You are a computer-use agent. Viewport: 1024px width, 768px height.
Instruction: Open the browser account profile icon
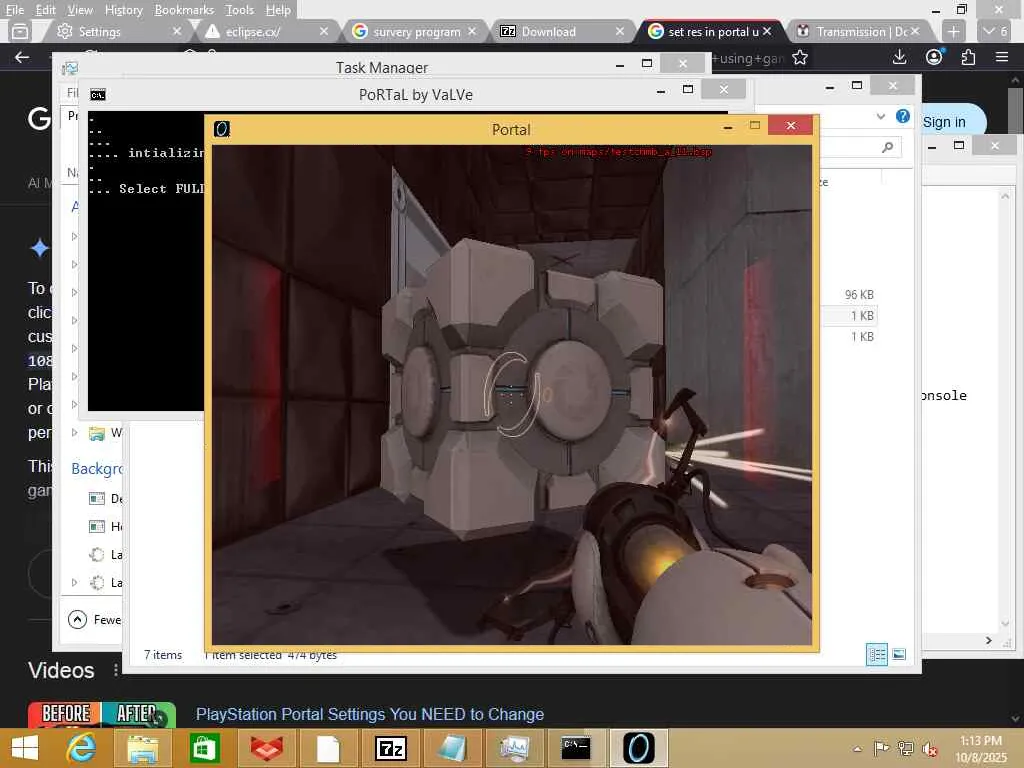(x=934, y=57)
